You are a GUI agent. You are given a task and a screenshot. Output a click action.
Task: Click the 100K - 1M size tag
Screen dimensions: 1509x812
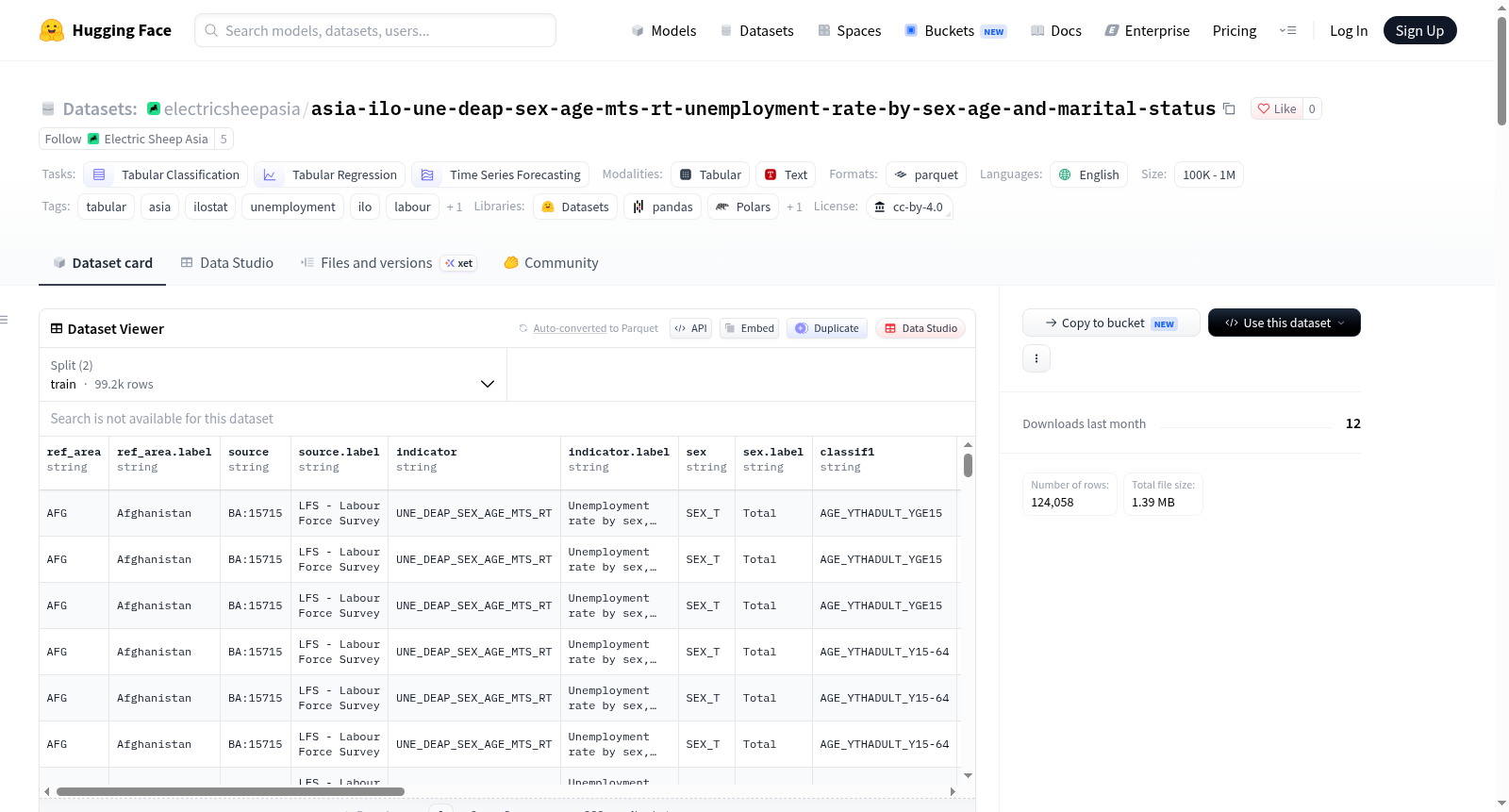(x=1209, y=174)
